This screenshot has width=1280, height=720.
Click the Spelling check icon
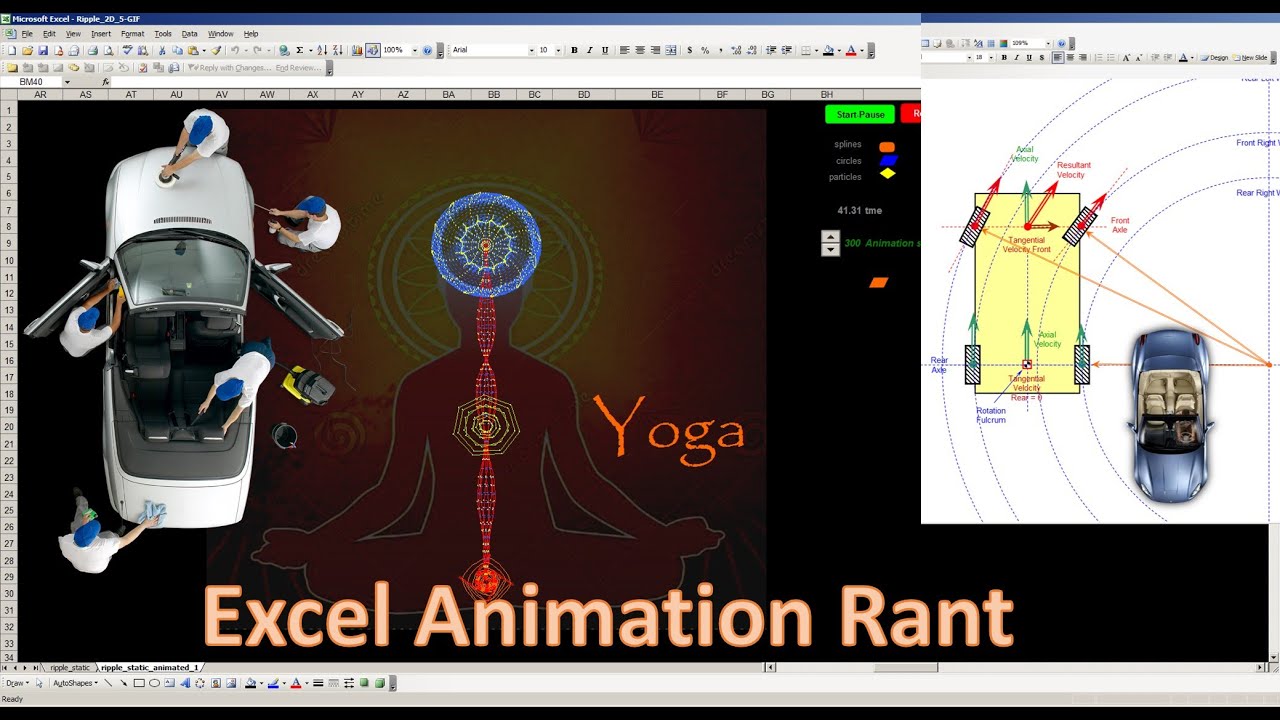click(x=127, y=50)
